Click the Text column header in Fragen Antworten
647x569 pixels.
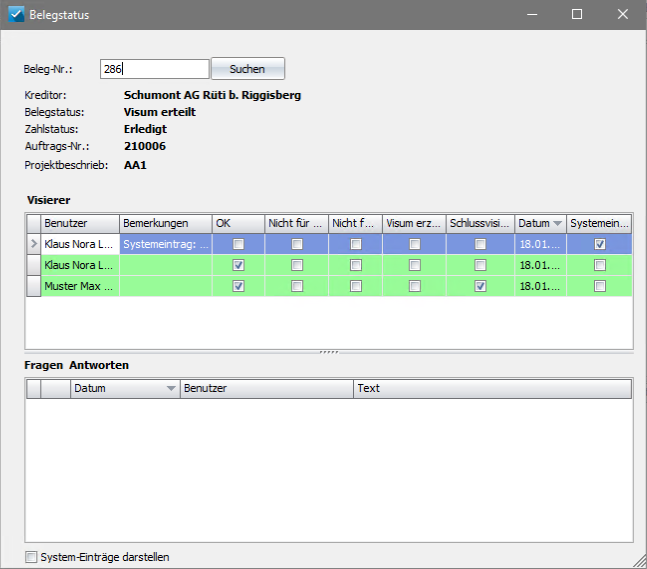click(492, 388)
